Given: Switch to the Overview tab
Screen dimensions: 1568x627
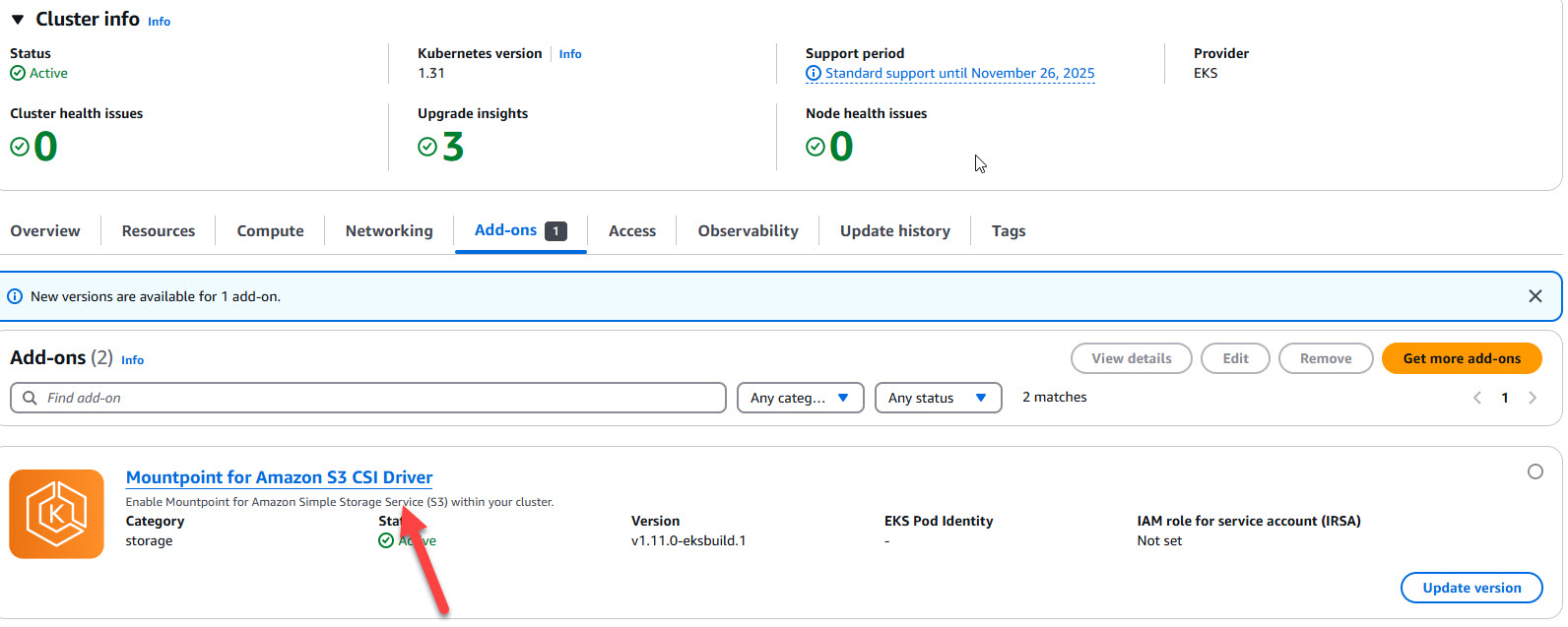Looking at the screenshot, I should pyautogui.click(x=45, y=230).
